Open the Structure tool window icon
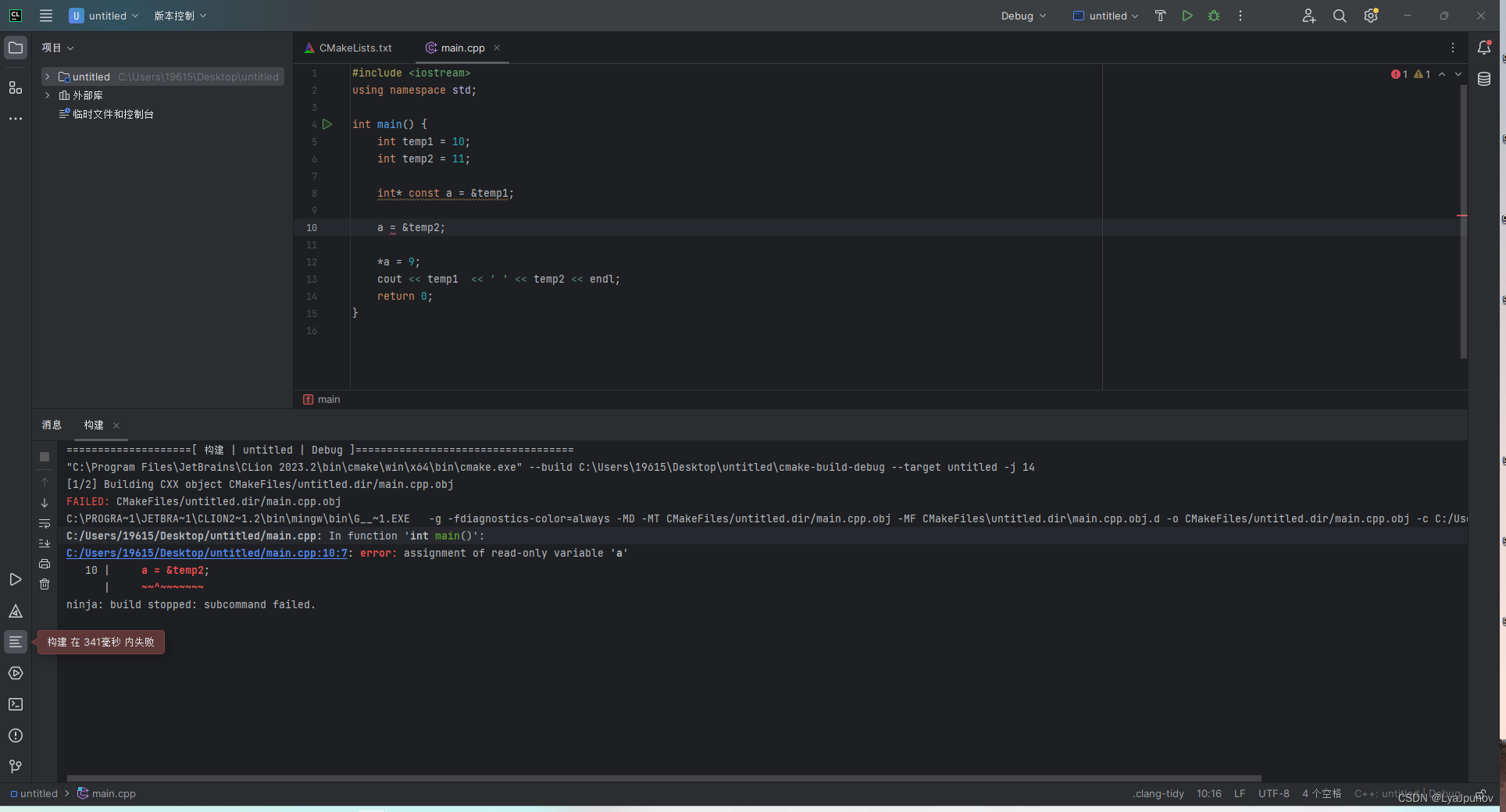This screenshot has height=812, width=1506. click(x=16, y=87)
